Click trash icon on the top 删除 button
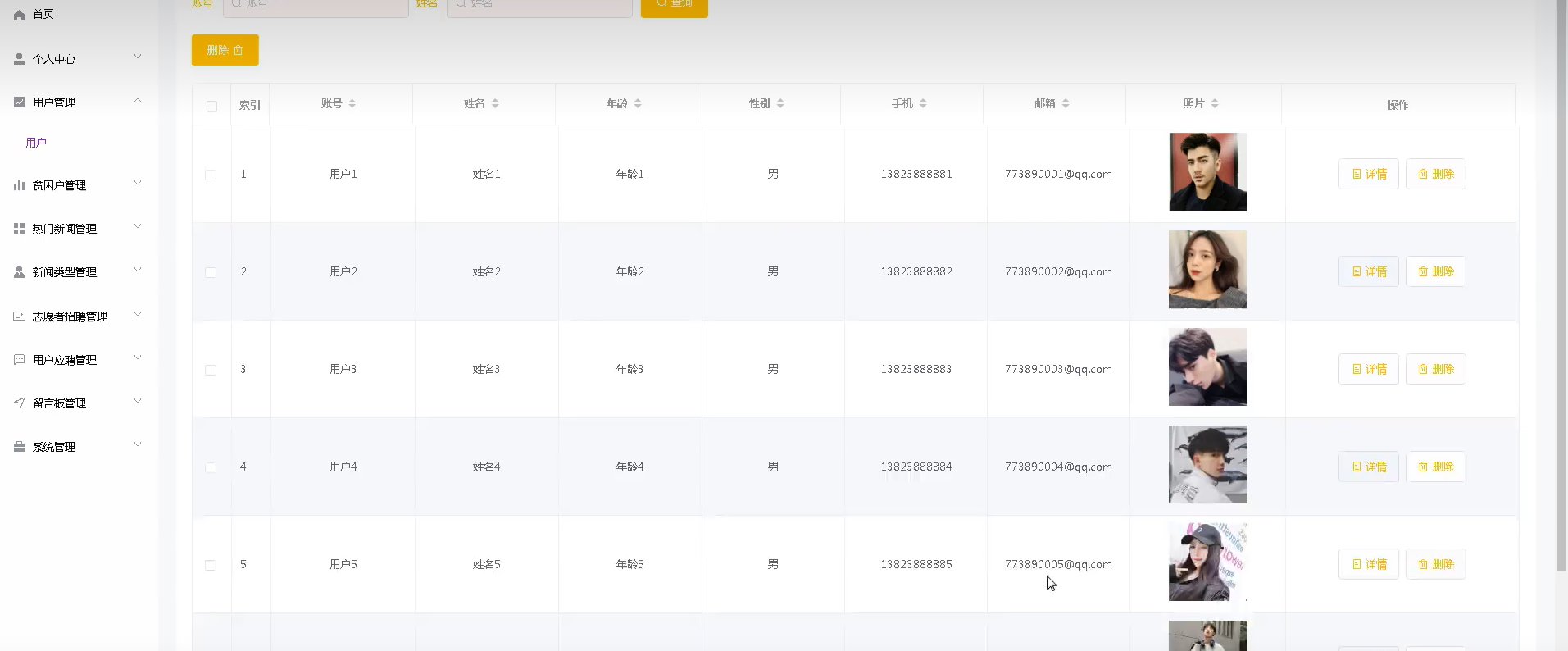Viewport: 1568px width, 651px height. pyautogui.click(x=239, y=50)
